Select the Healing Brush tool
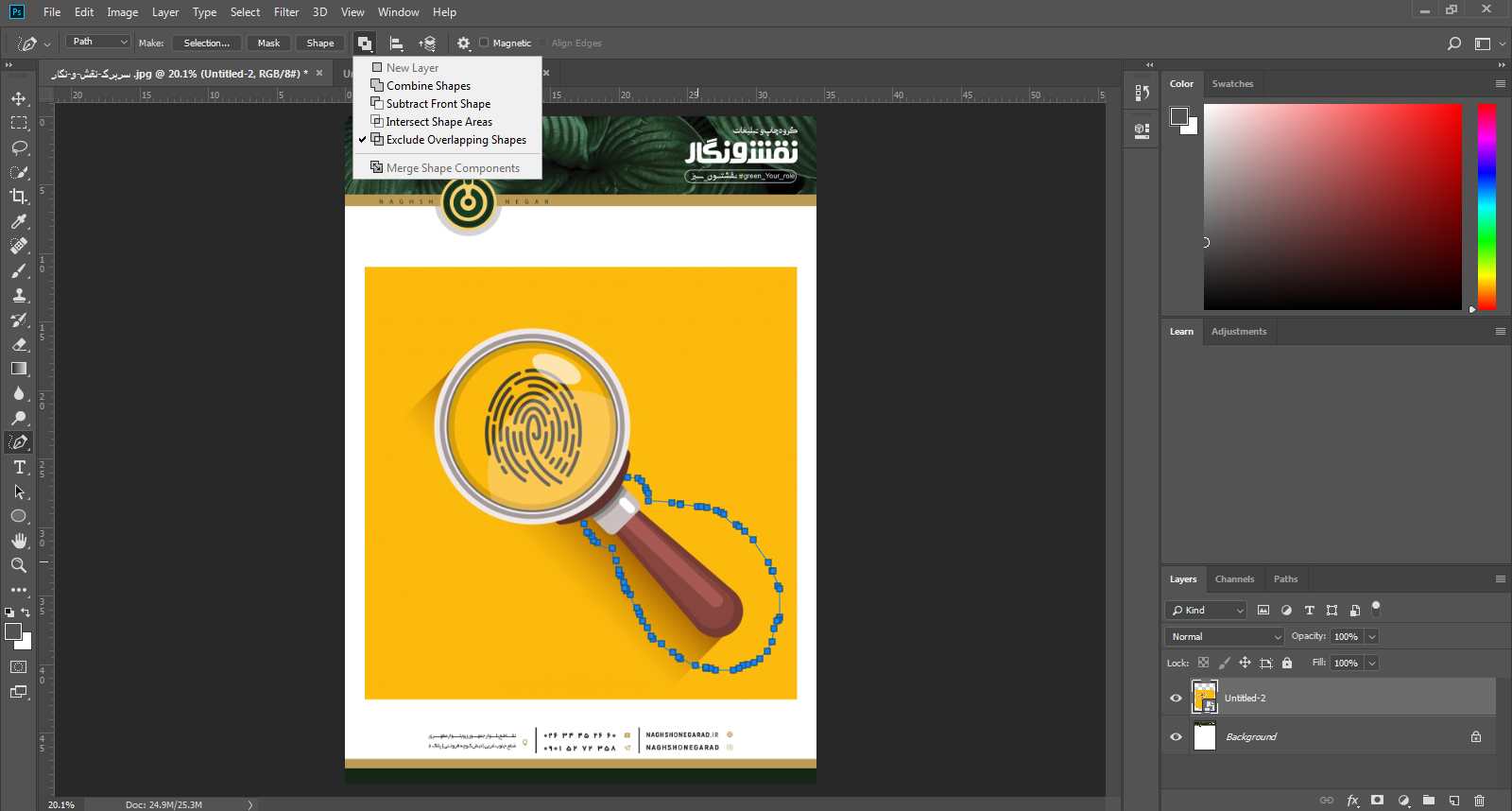This screenshot has width=1512, height=811. coord(19,246)
